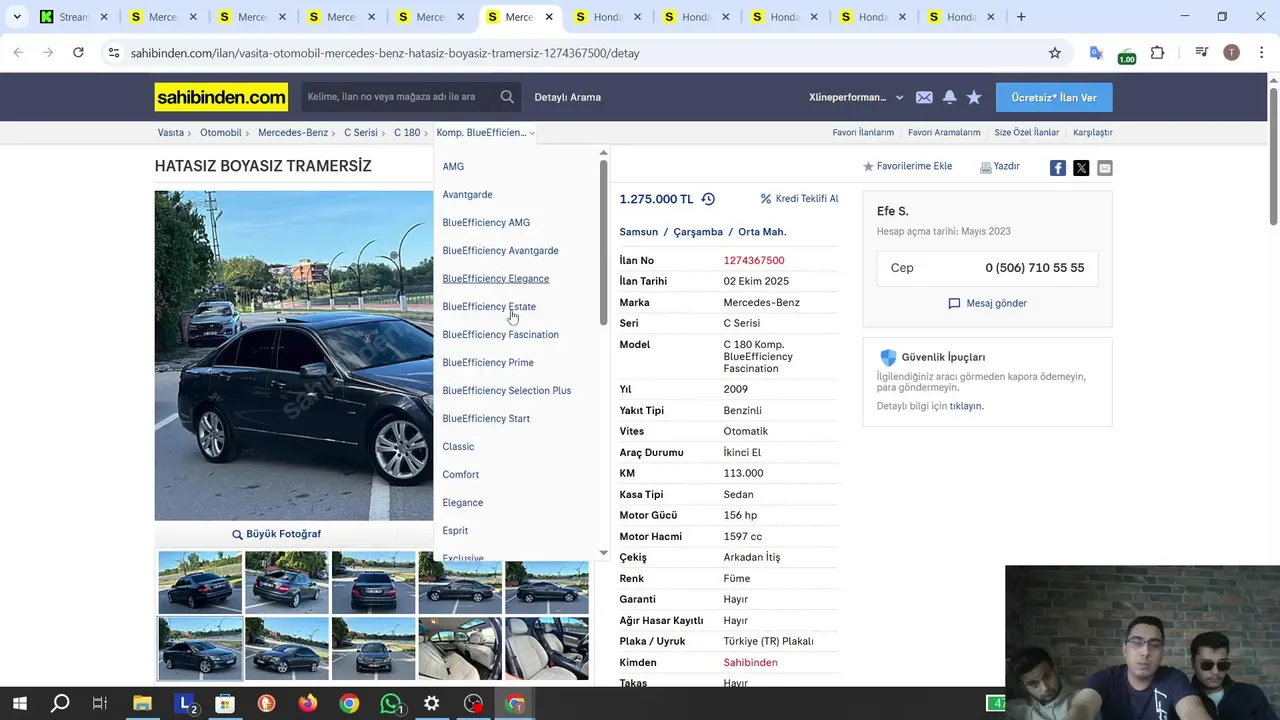Click the Samsun location link

(638, 232)
